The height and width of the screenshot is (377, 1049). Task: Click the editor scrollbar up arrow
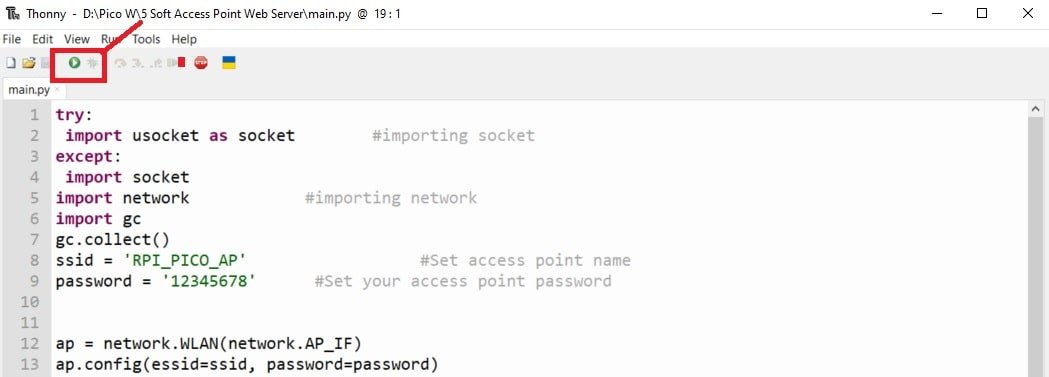[1036, 109]
